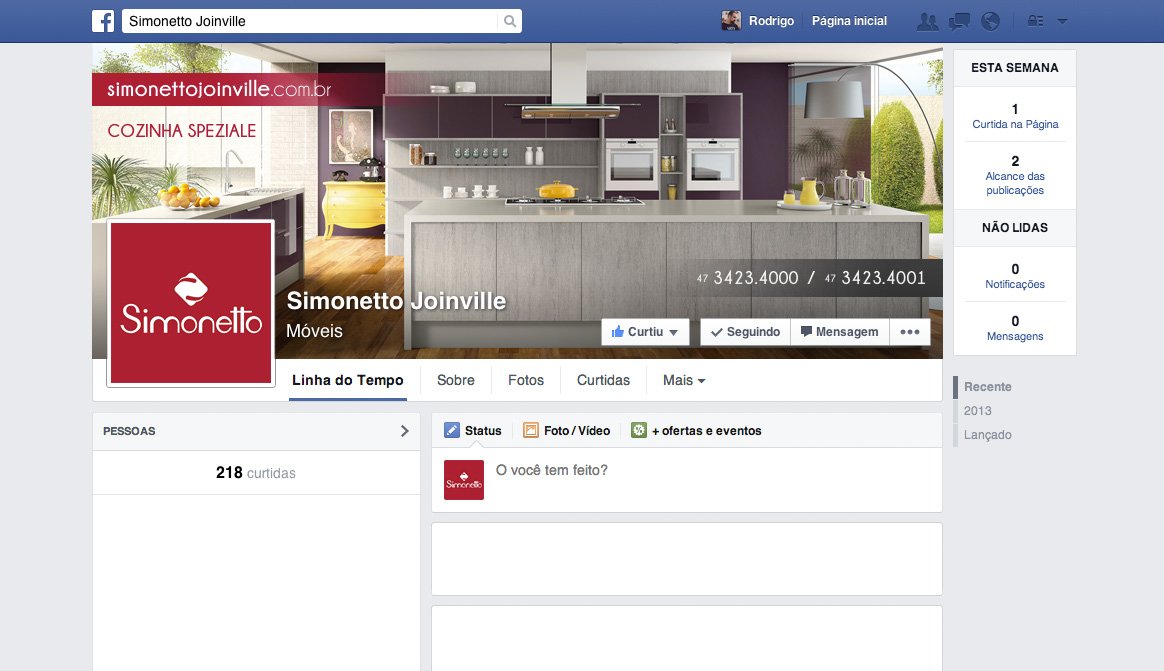
Task: Choose the ofertas e eventos option
Action: 696,431
